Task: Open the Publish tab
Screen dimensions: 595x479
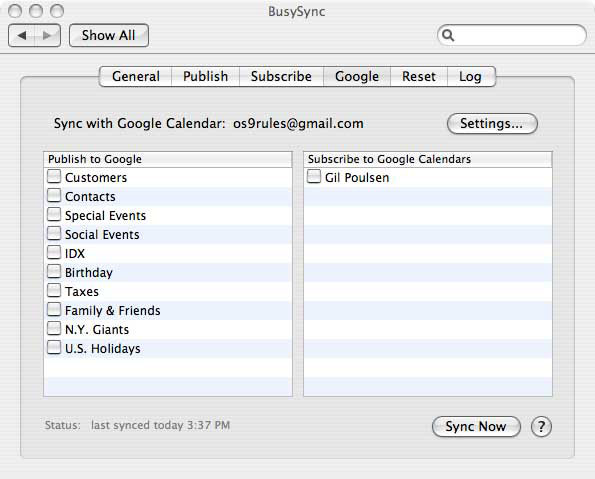Action: click(x=205, y=76)
